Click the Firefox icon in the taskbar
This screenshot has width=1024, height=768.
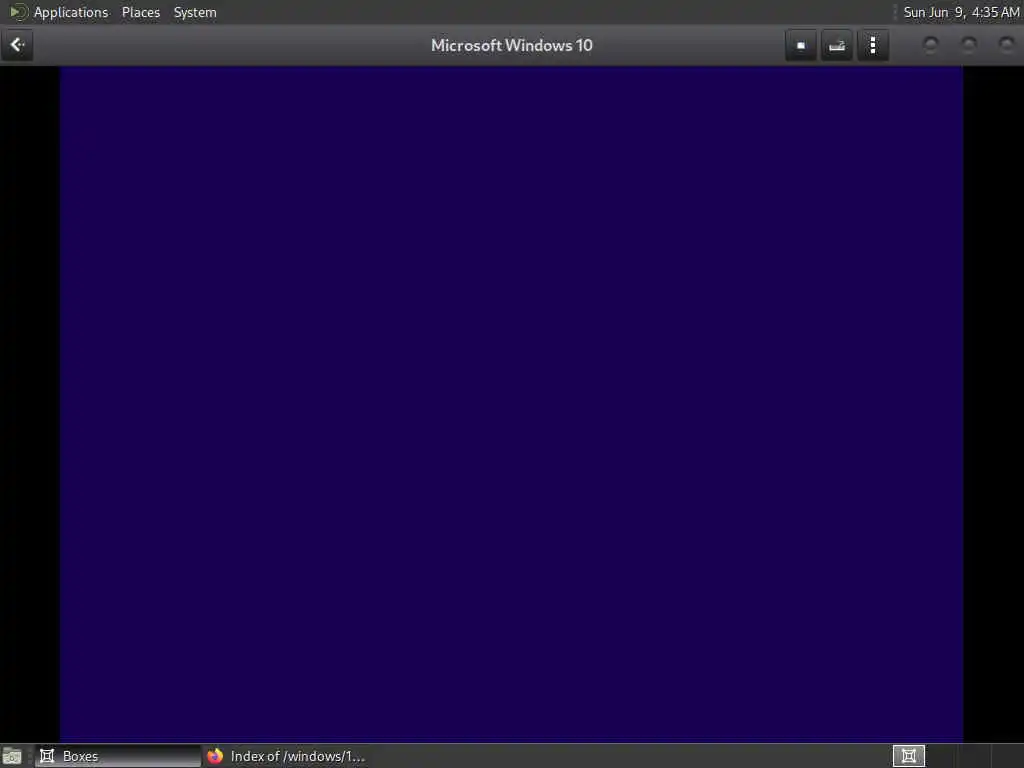[215, 756]
